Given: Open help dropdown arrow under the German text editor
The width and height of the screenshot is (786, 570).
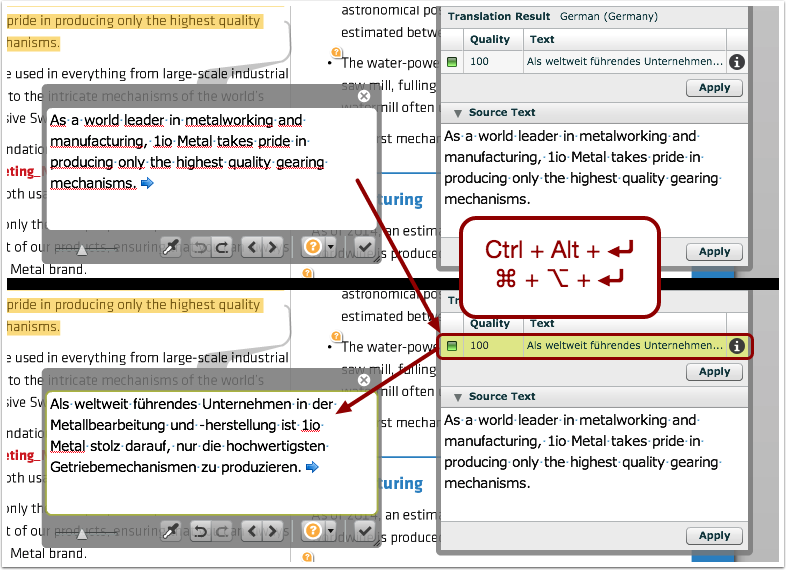Looking at the screenshot, I should pos(330,530).
